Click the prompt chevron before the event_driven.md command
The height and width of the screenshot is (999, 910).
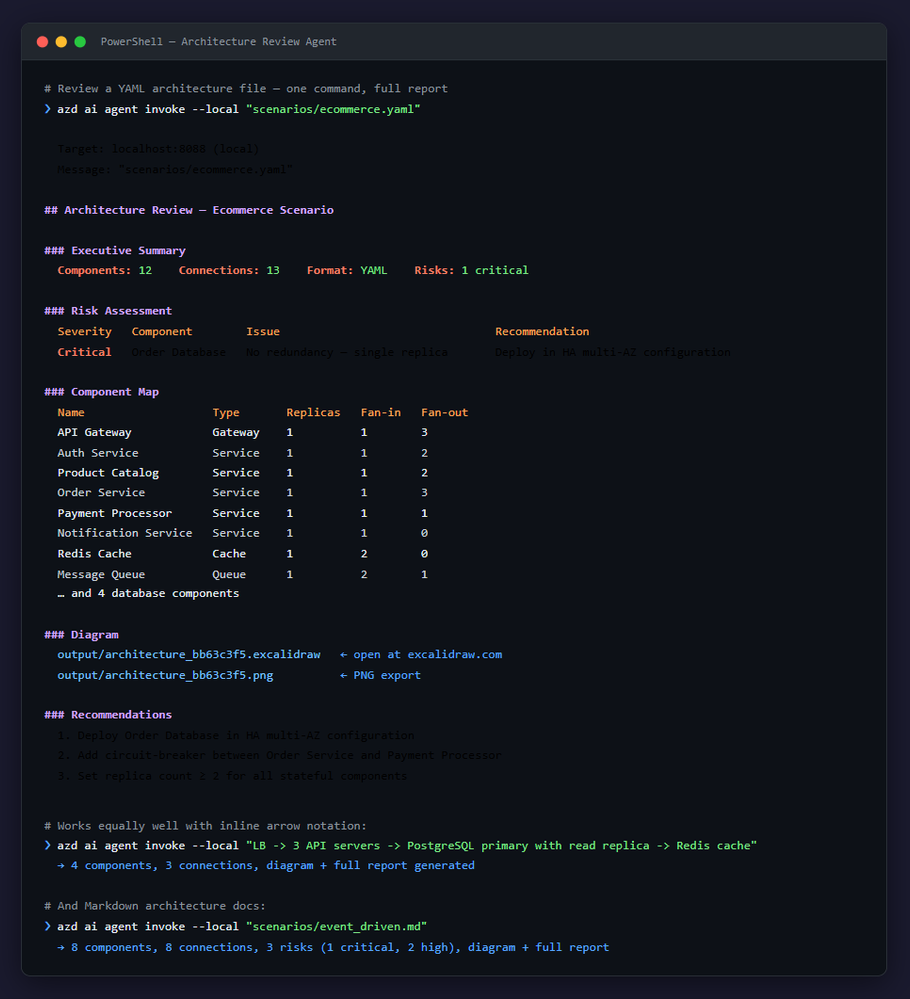[48, 926]
